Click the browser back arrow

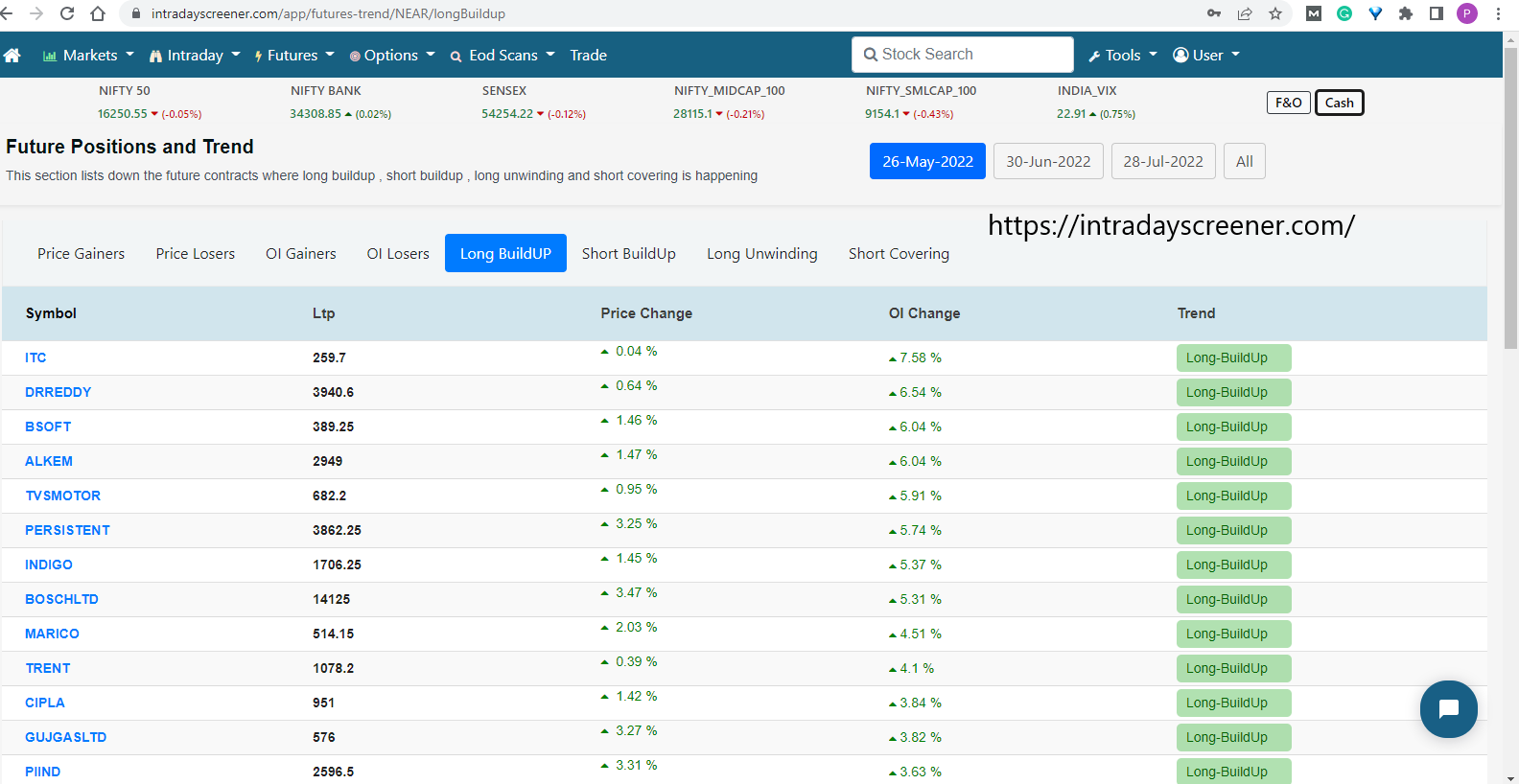[7, 13]
